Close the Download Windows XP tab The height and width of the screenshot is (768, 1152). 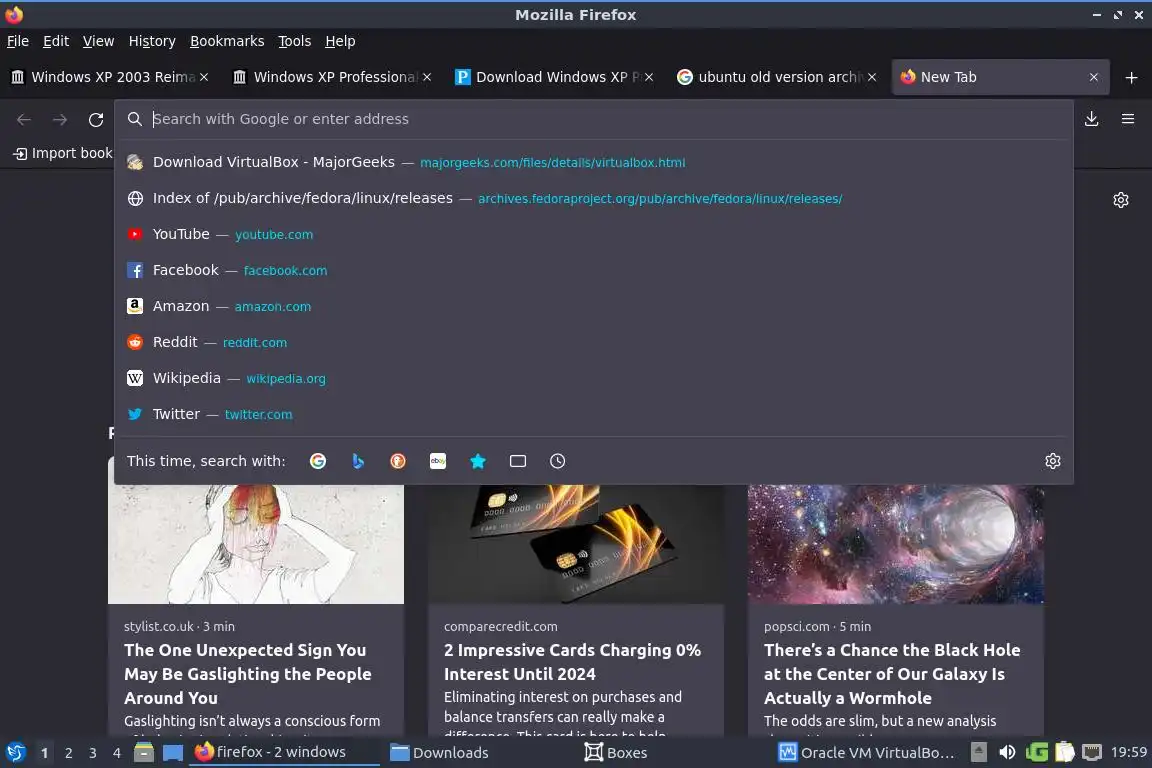click(649, 77)
